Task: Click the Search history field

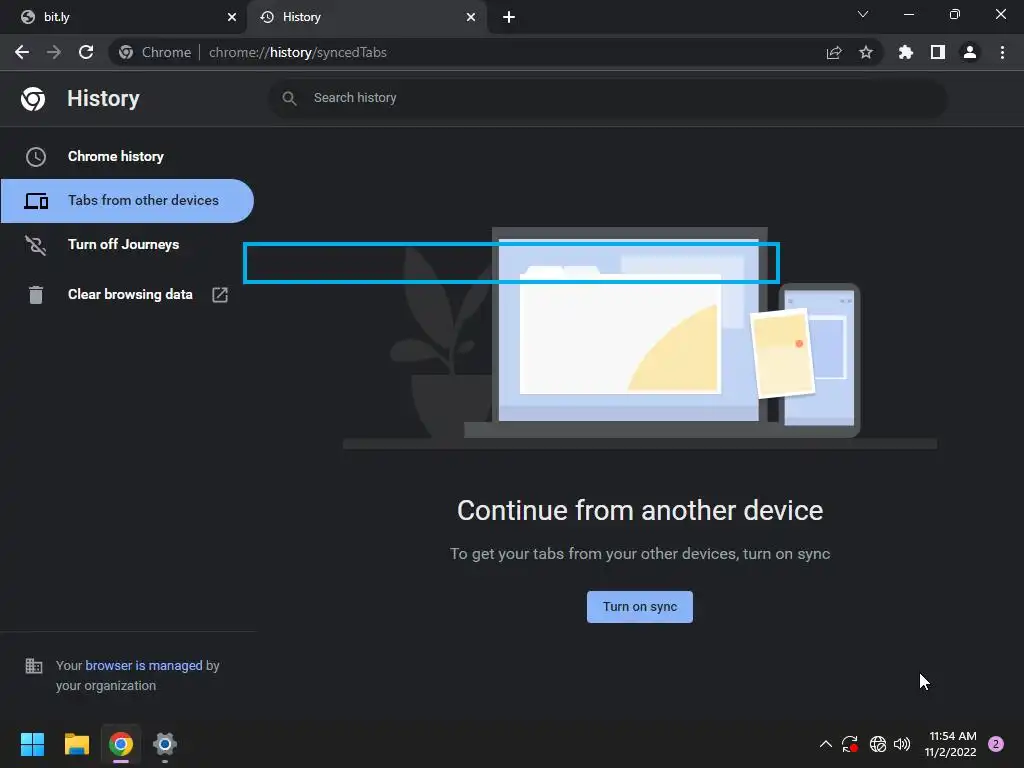Action: point(607,99)
